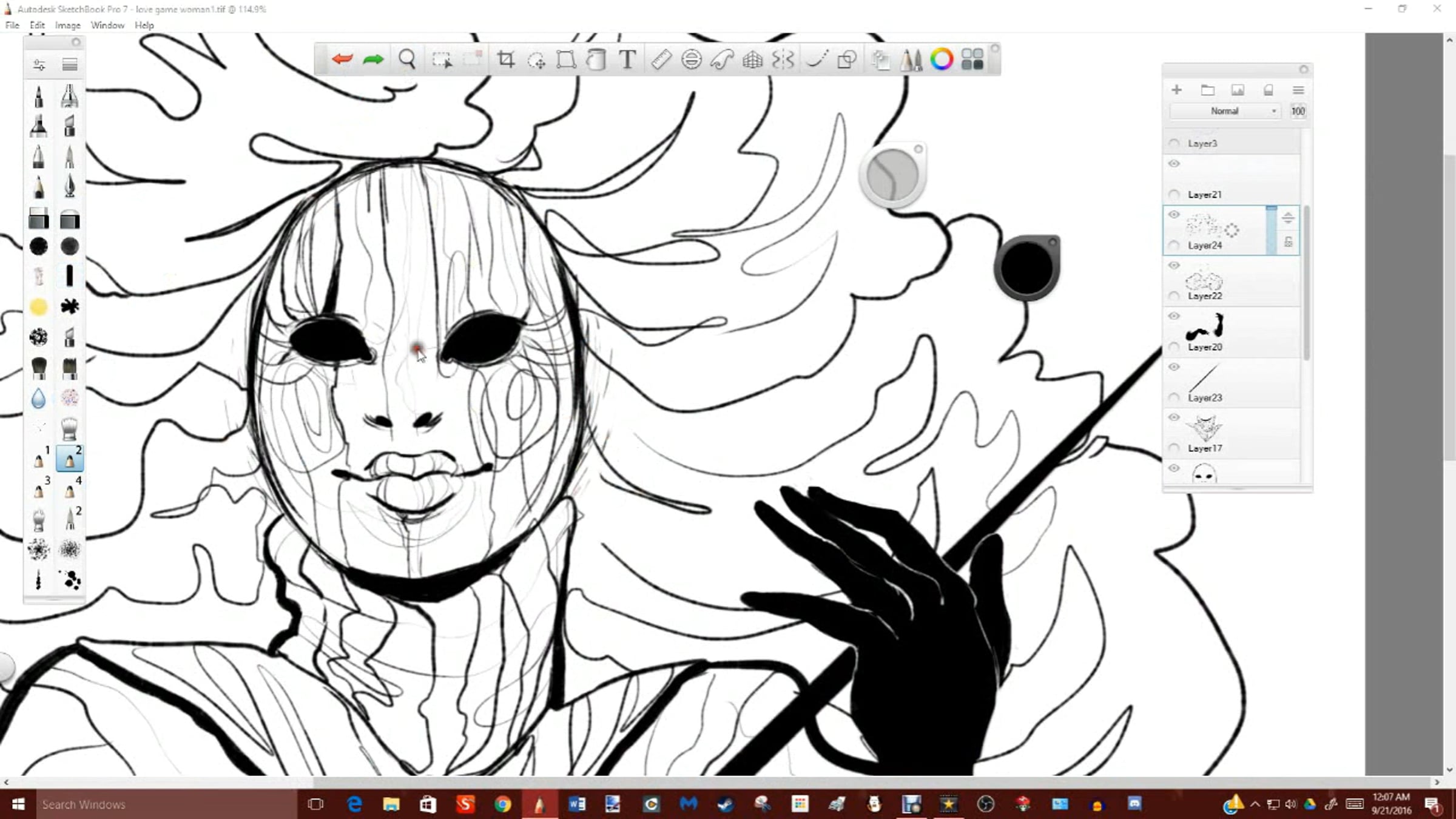This screenshot has width=1456, height=819.
Task: Click the green Redo arrow
Action: (x=373, y=59)
